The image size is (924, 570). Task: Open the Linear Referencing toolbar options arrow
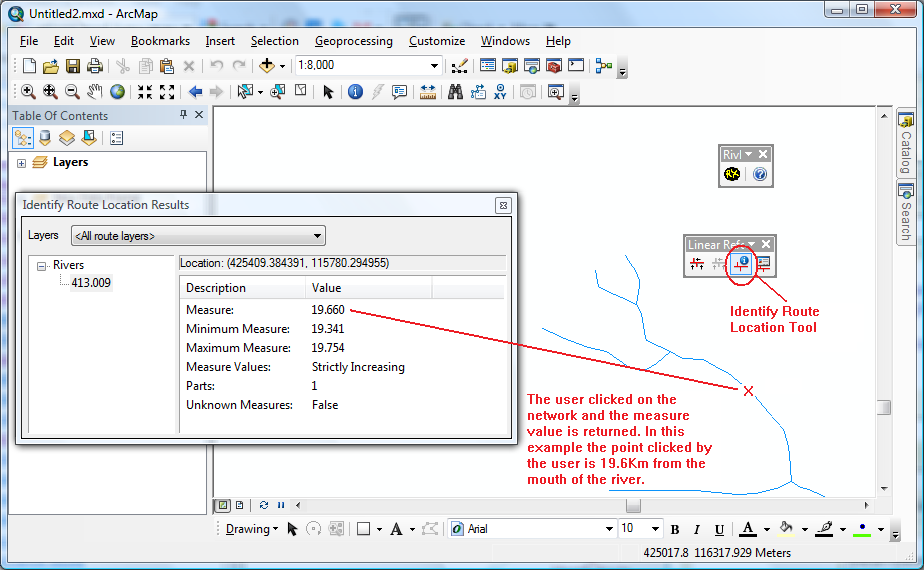[x=752, y=244]
